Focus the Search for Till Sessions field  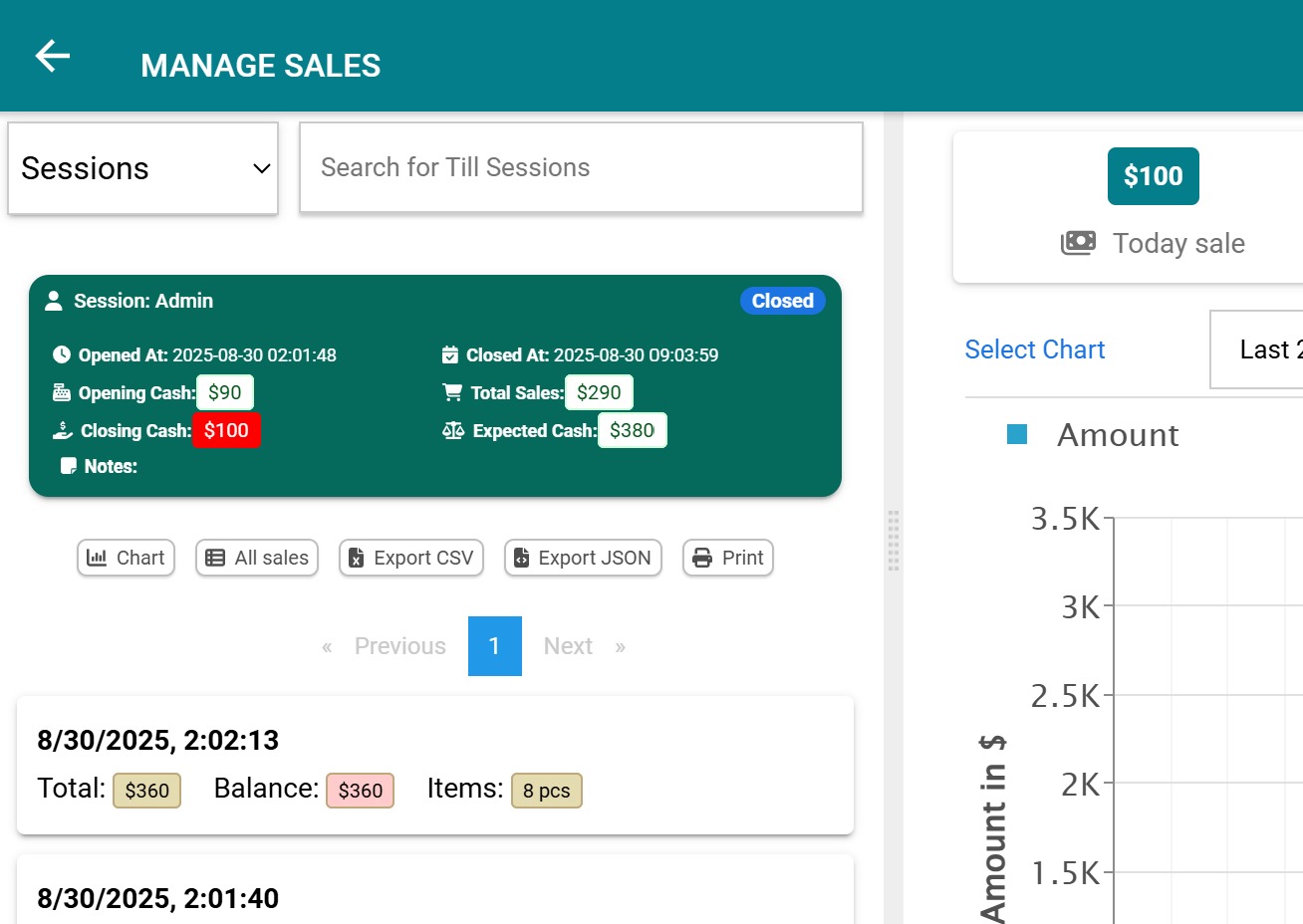click(581, 167)
